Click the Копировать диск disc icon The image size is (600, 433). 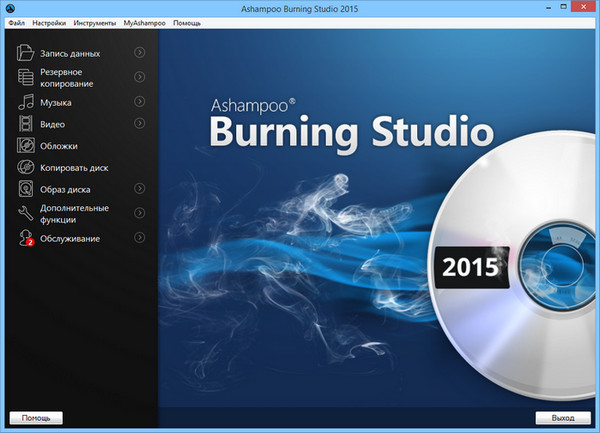tap(26, 167)
